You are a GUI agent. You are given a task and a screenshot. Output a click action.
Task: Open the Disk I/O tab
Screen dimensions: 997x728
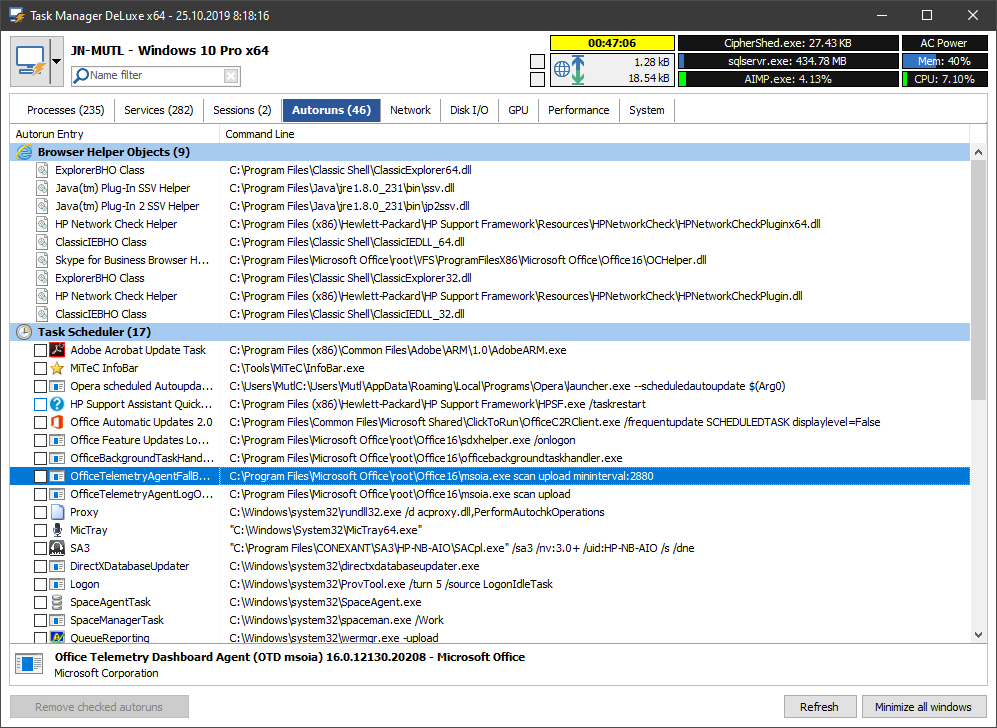469,110
